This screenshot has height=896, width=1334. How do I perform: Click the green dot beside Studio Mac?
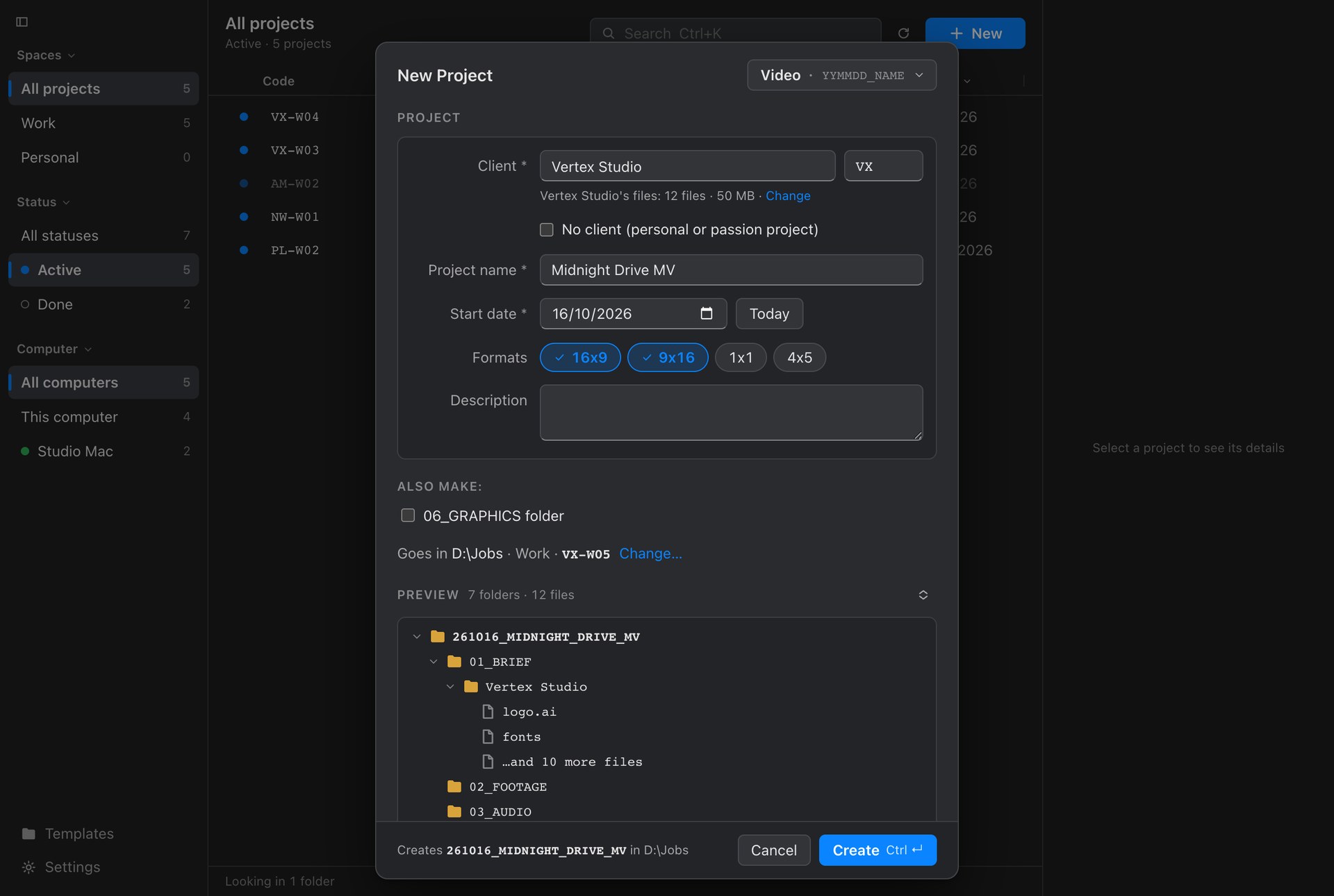coord(25,451)
